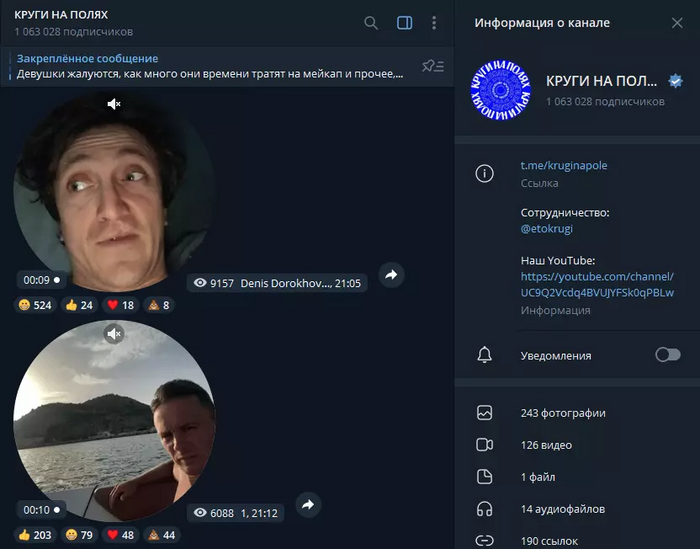Image resolution: width=700 pixels, height=549 pixels.
Task: Click the views count 9157 eye icon
Action: 200,283
